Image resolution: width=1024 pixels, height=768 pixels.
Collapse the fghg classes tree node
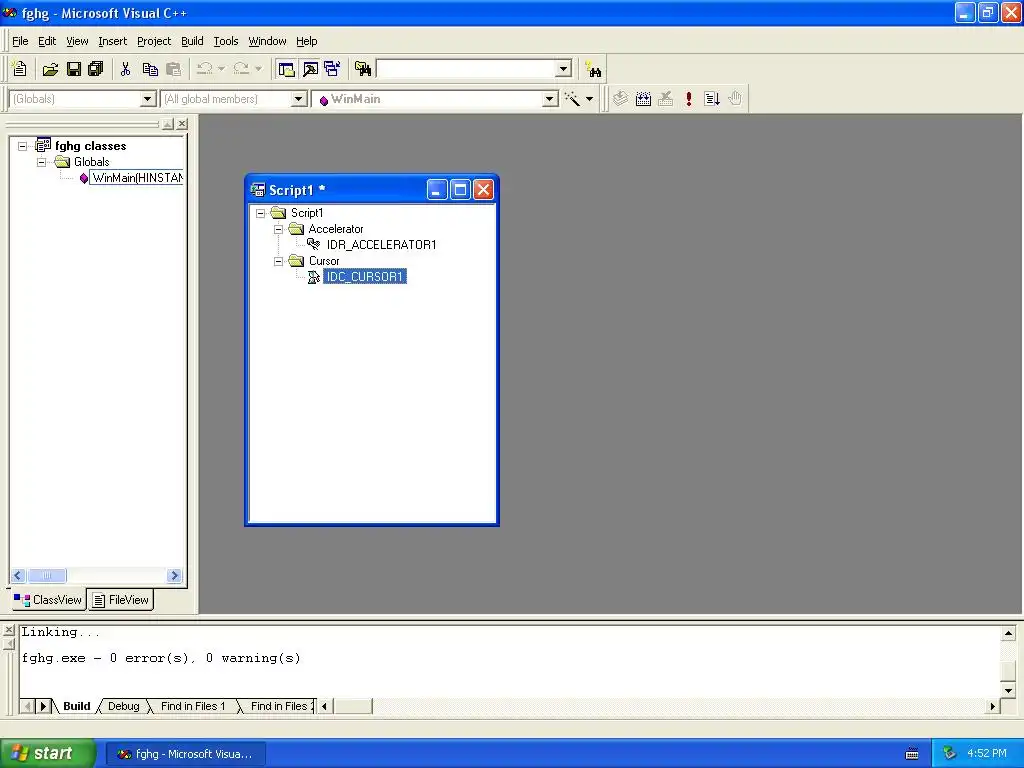tap(22, 146)
